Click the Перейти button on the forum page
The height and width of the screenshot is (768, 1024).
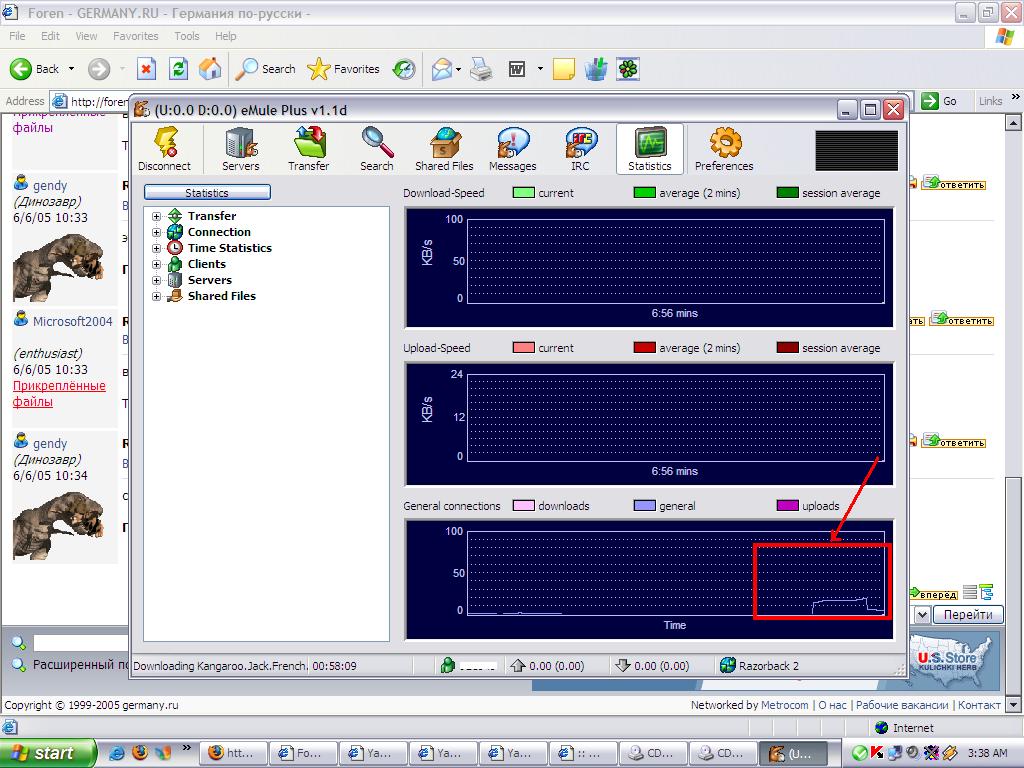pos(968,615)
